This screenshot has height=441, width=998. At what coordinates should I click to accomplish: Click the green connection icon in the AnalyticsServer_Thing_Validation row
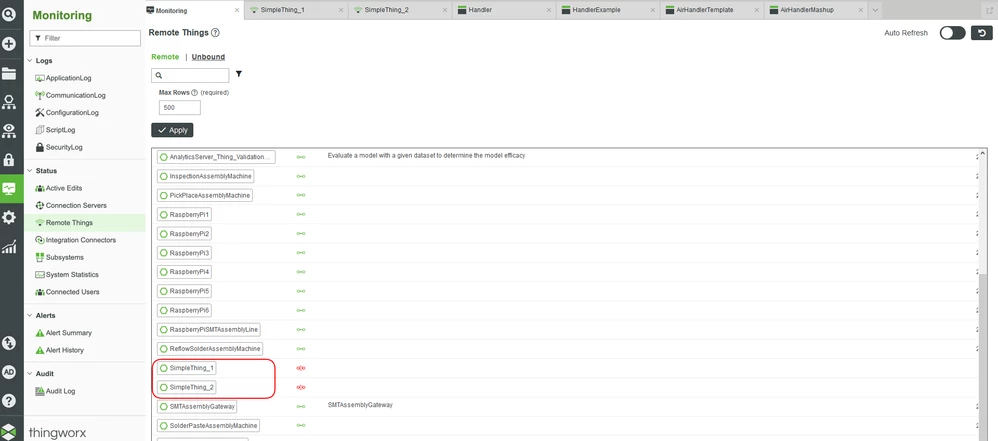click(301, 157)
